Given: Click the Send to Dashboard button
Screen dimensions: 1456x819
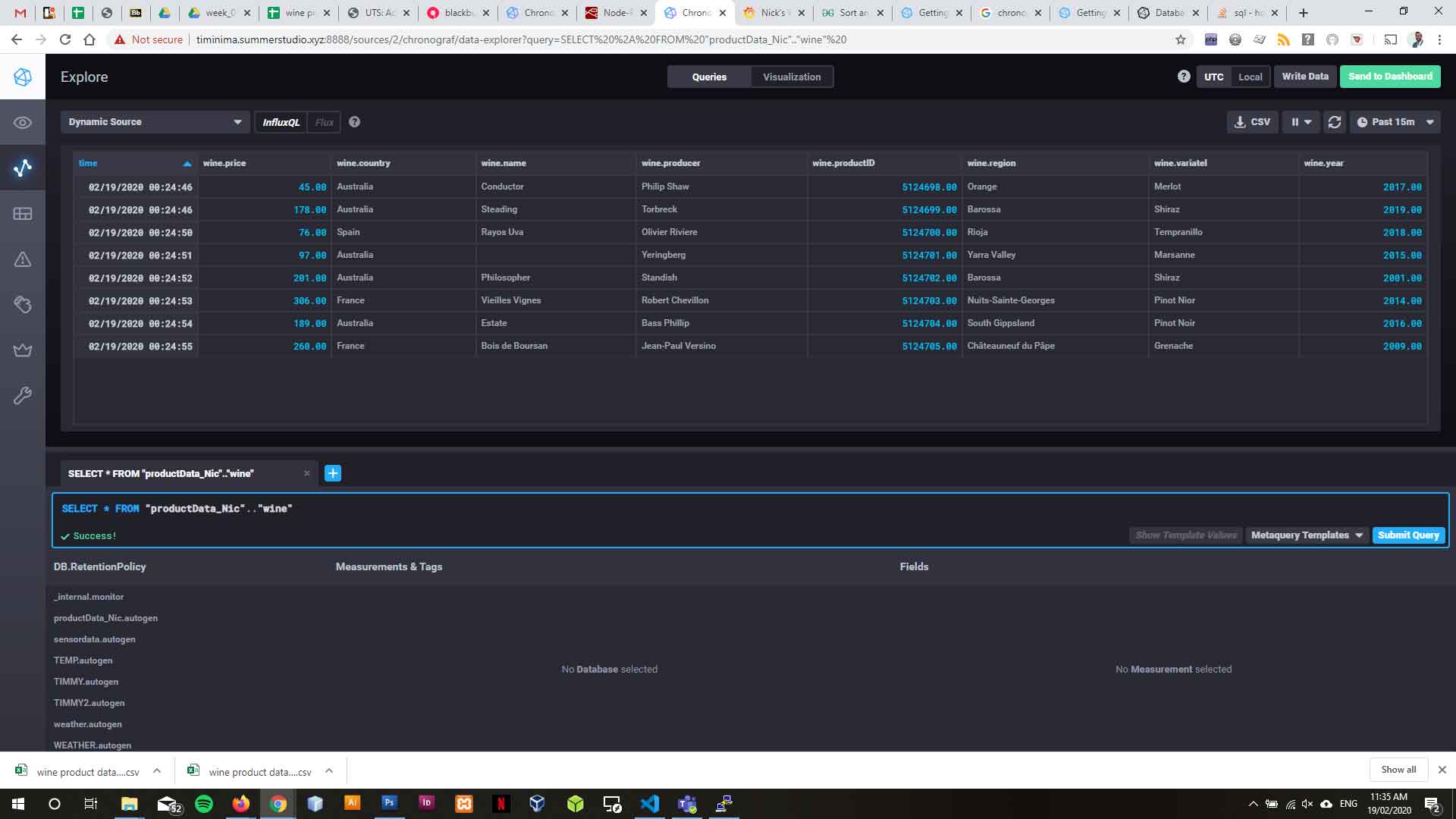Looking at the screenshot, I should click(1389, 77).
